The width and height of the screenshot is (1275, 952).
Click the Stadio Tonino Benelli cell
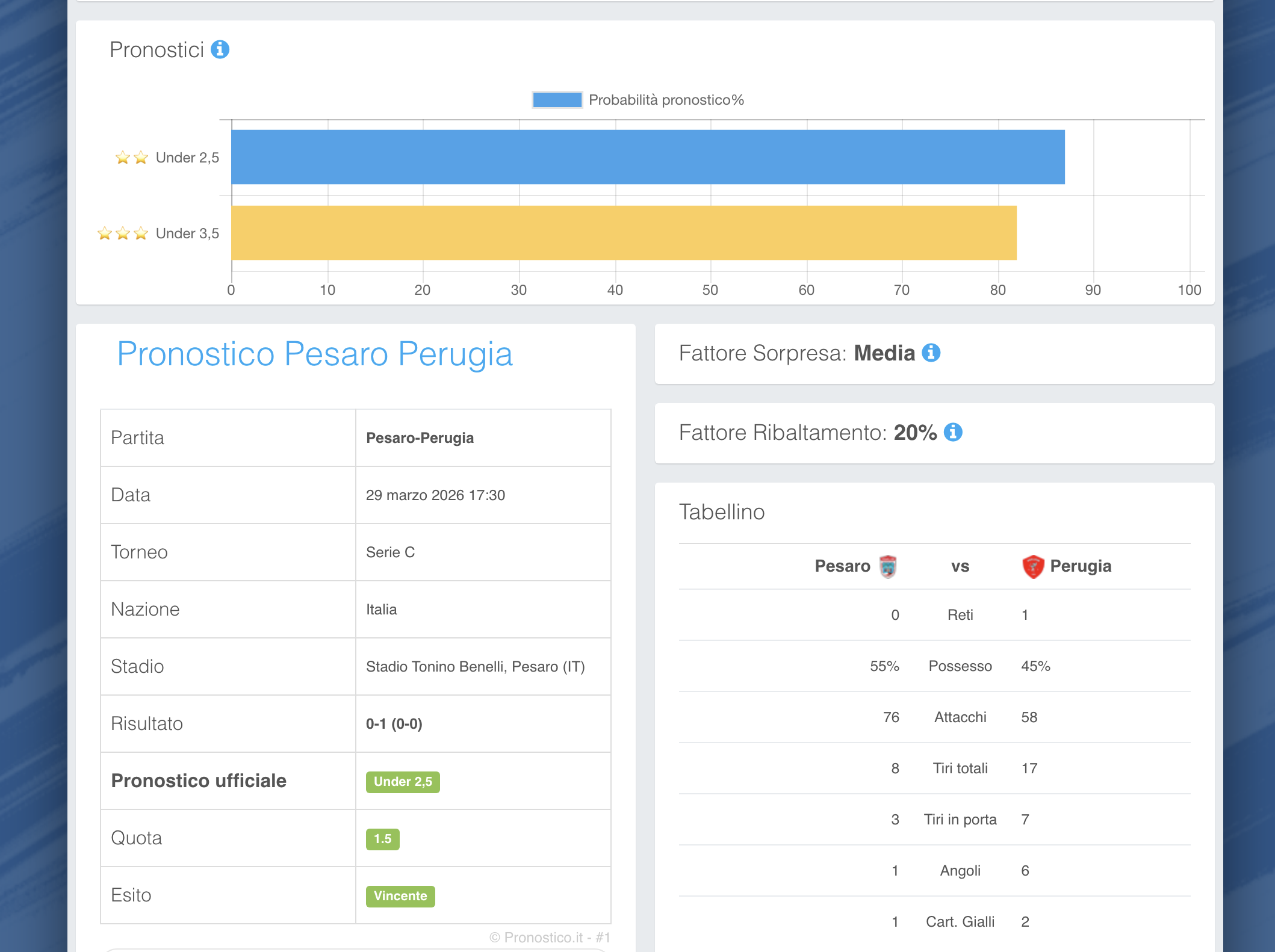click(x=475, y=667)
